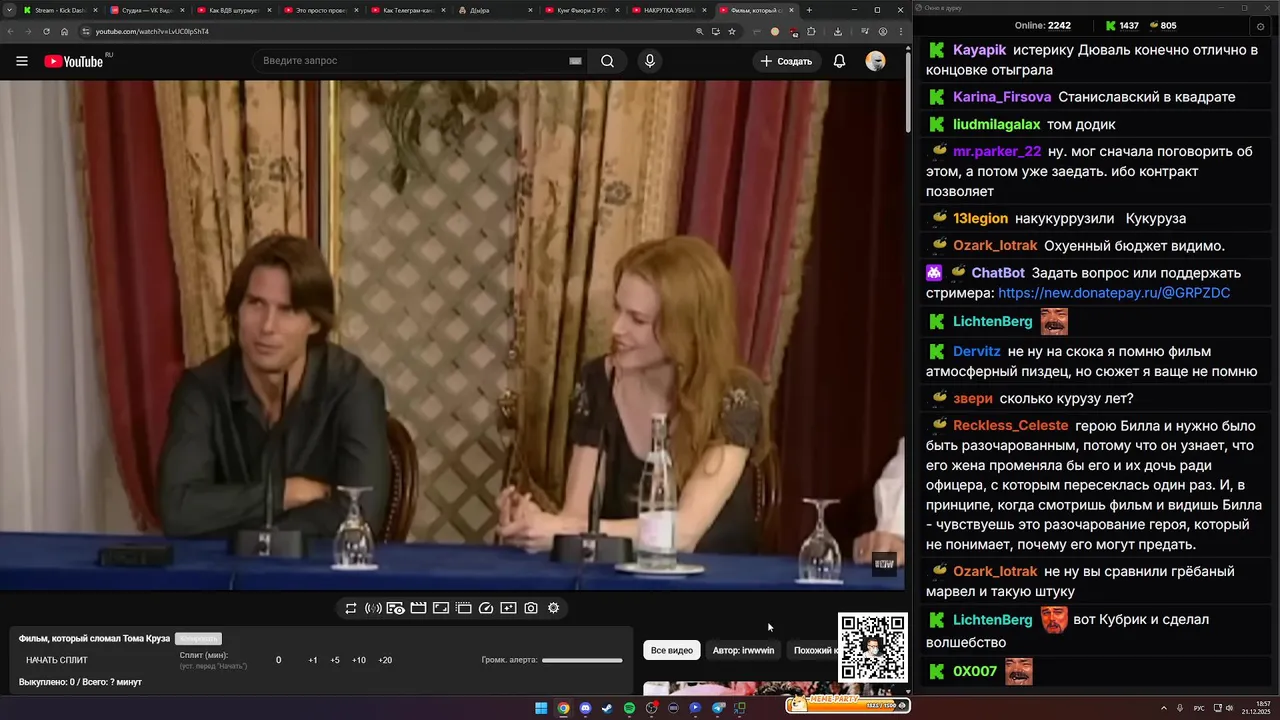Open Chrome downloads icon

[x=837, y=31]
